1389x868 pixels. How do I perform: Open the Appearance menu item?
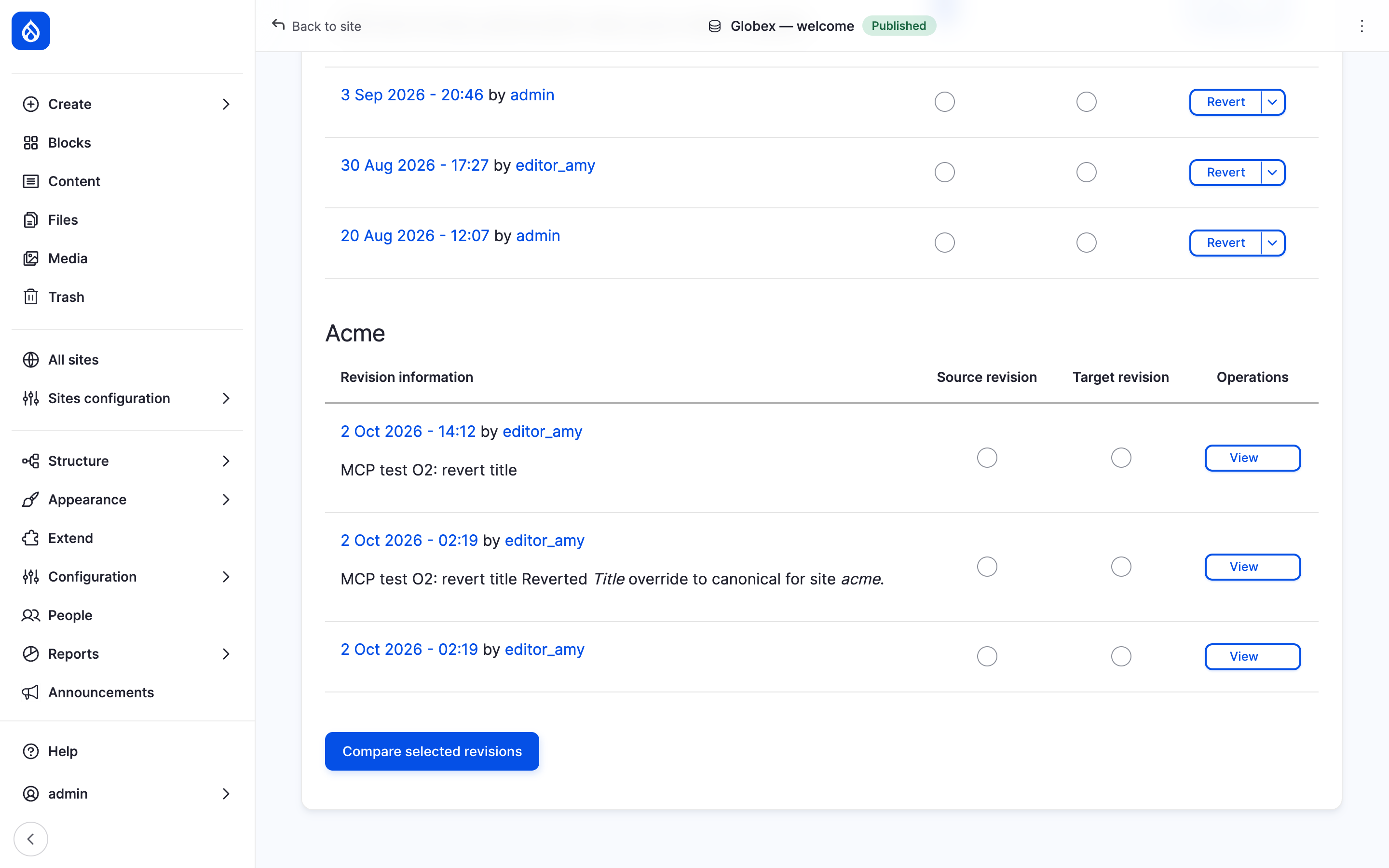pyautogui.click(x=127, y=500)
